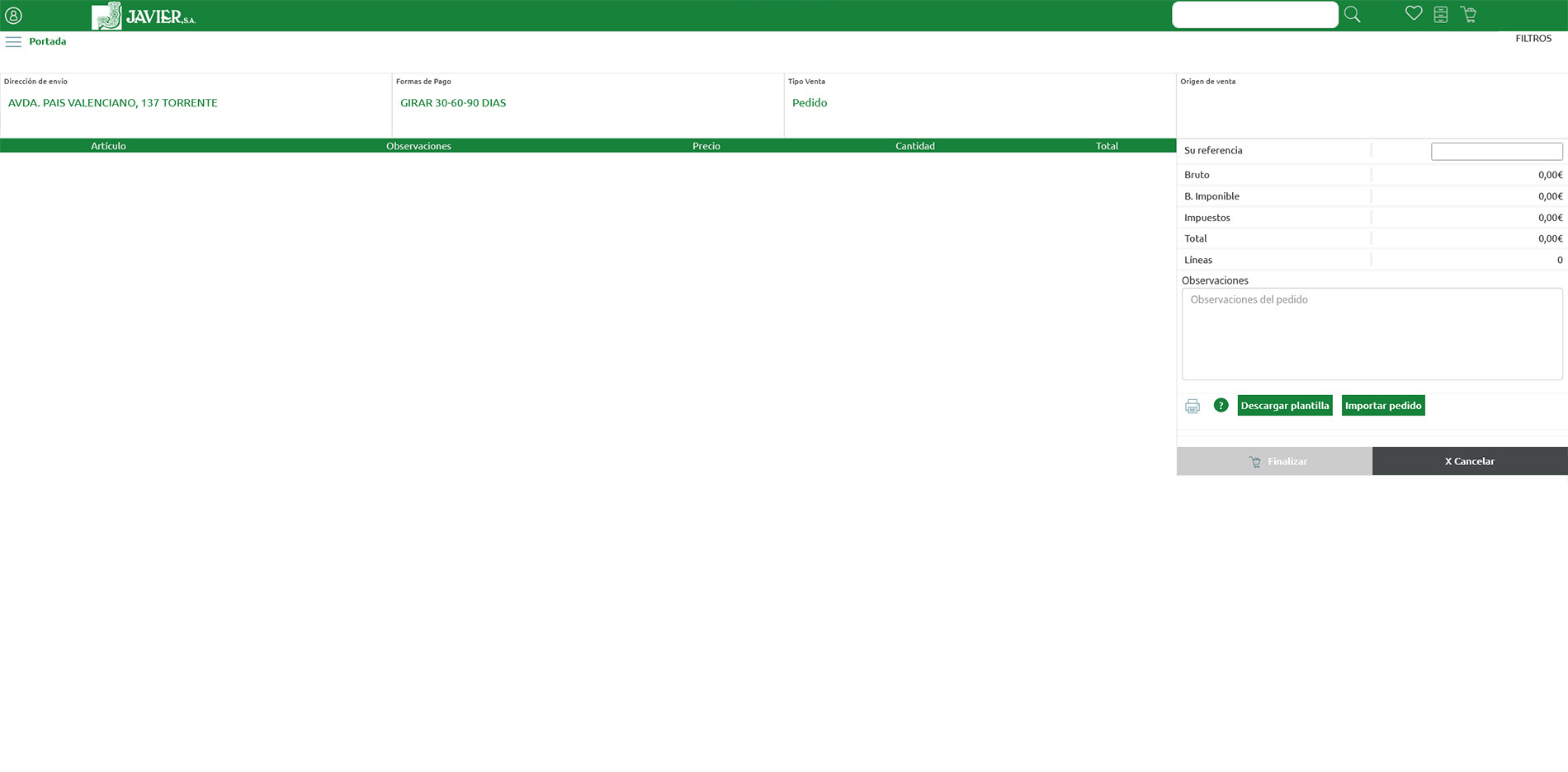Click the Importar pedido button
Viewport: 1568px width, 772px height.
(1382, 406)
